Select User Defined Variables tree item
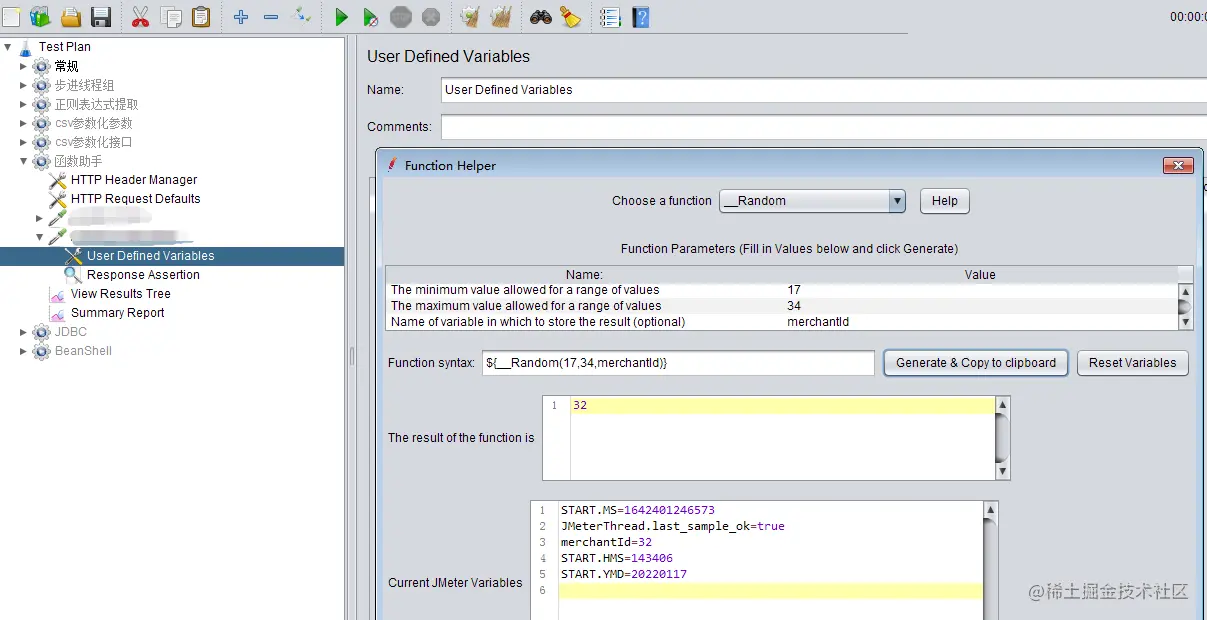 pos(150,256)
